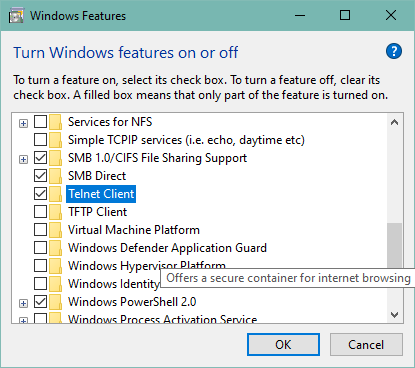Image resolution: width=415 pixels, height=368 pixels.
Task: Click the Windows Features title bar icon
Action: click(x=16, y=16)
